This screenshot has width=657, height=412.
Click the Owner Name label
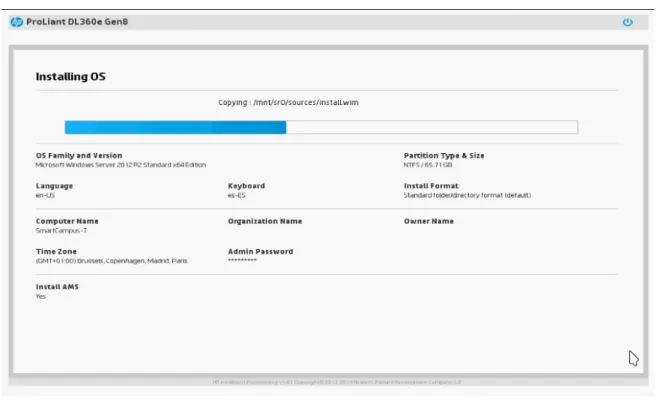click(x=429, y=221)
